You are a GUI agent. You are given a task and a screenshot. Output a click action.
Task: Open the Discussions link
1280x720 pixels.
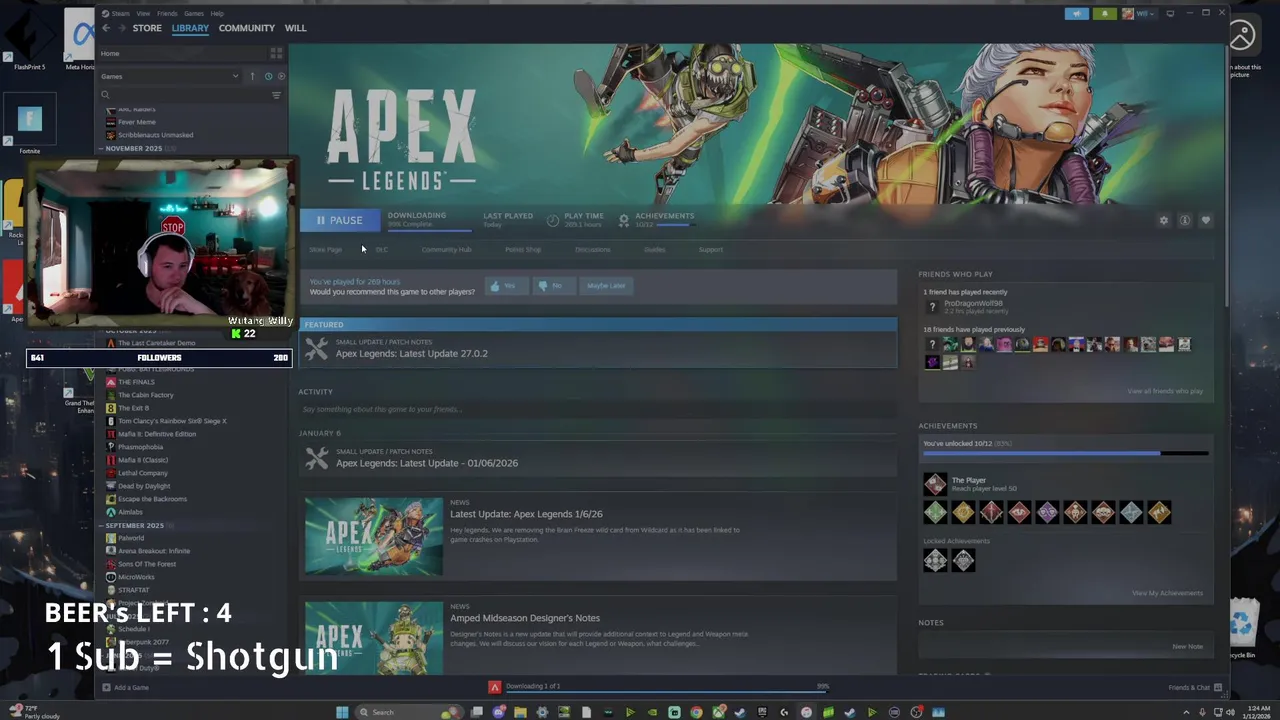pyautogui.click(x=592, y=249)
